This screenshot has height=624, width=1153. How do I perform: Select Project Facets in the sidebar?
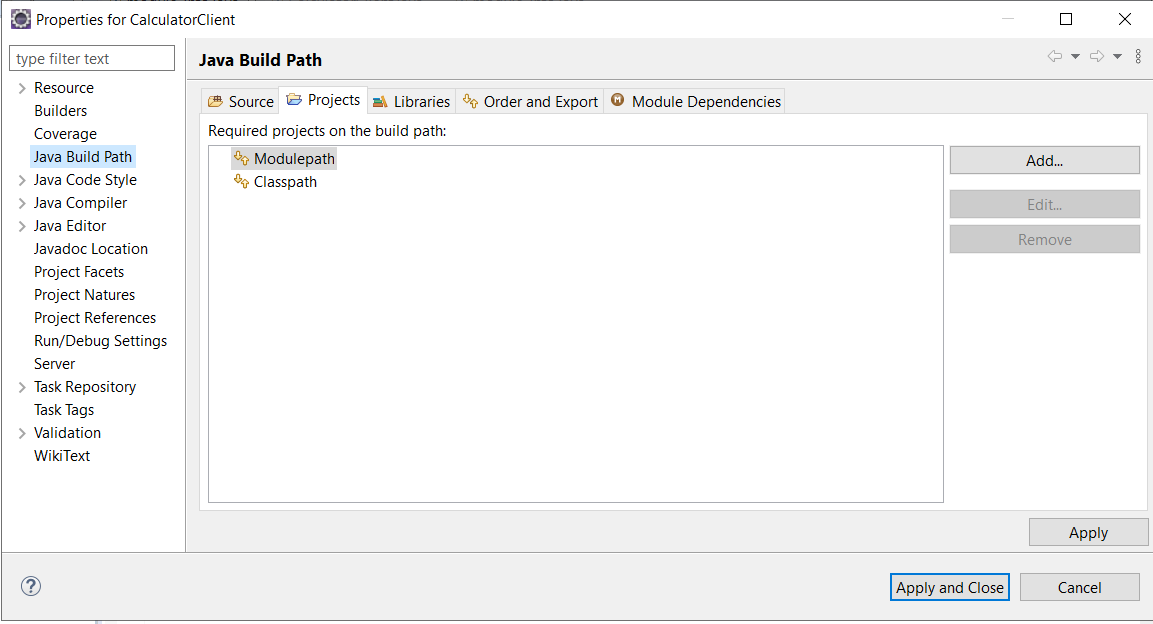(x=79, y=272)
